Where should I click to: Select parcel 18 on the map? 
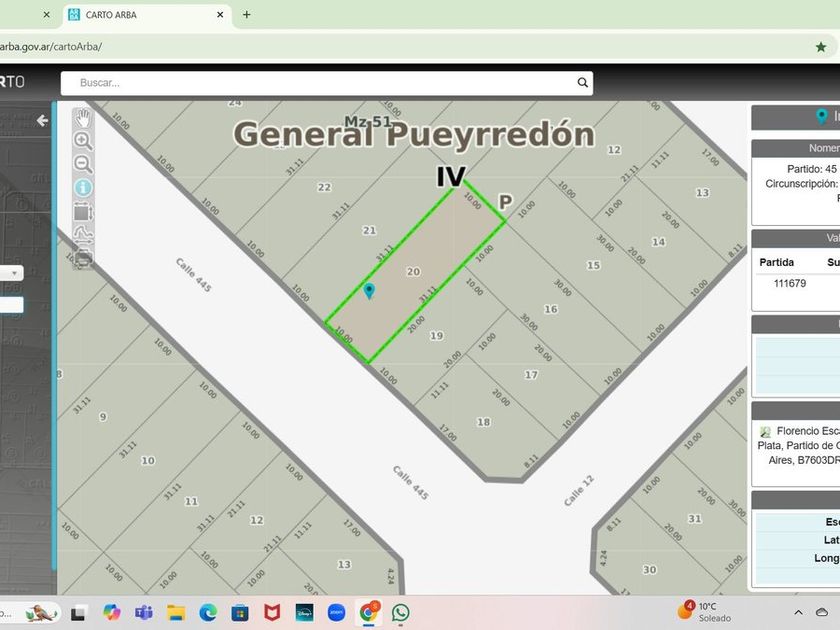pyautogui.click(x=483, y=422)
